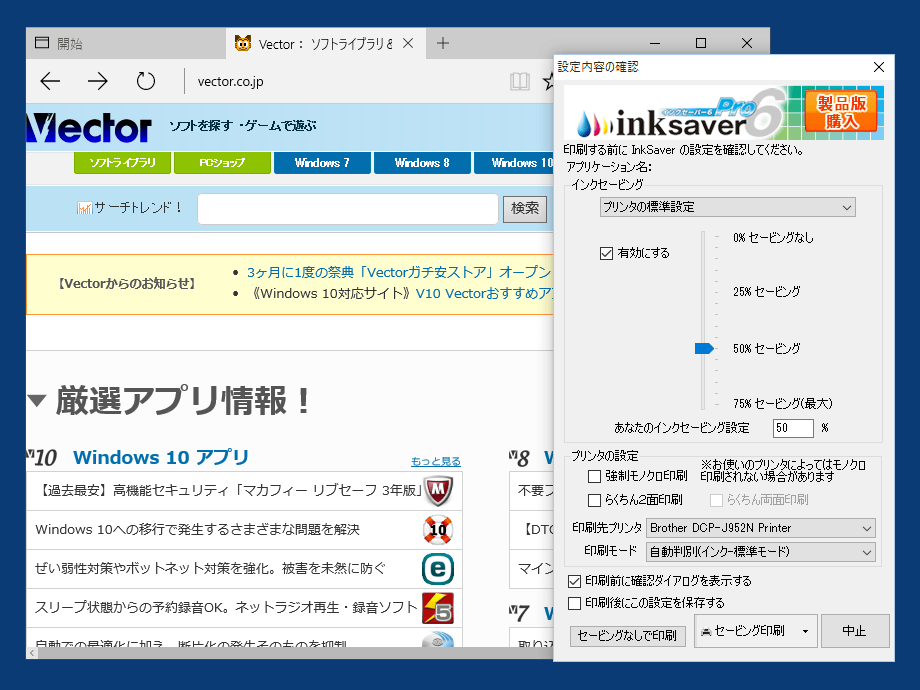Click the inksaver 6 Pro banner logo
This screenshot has width=920, height=690.
[x=681, y=114]
